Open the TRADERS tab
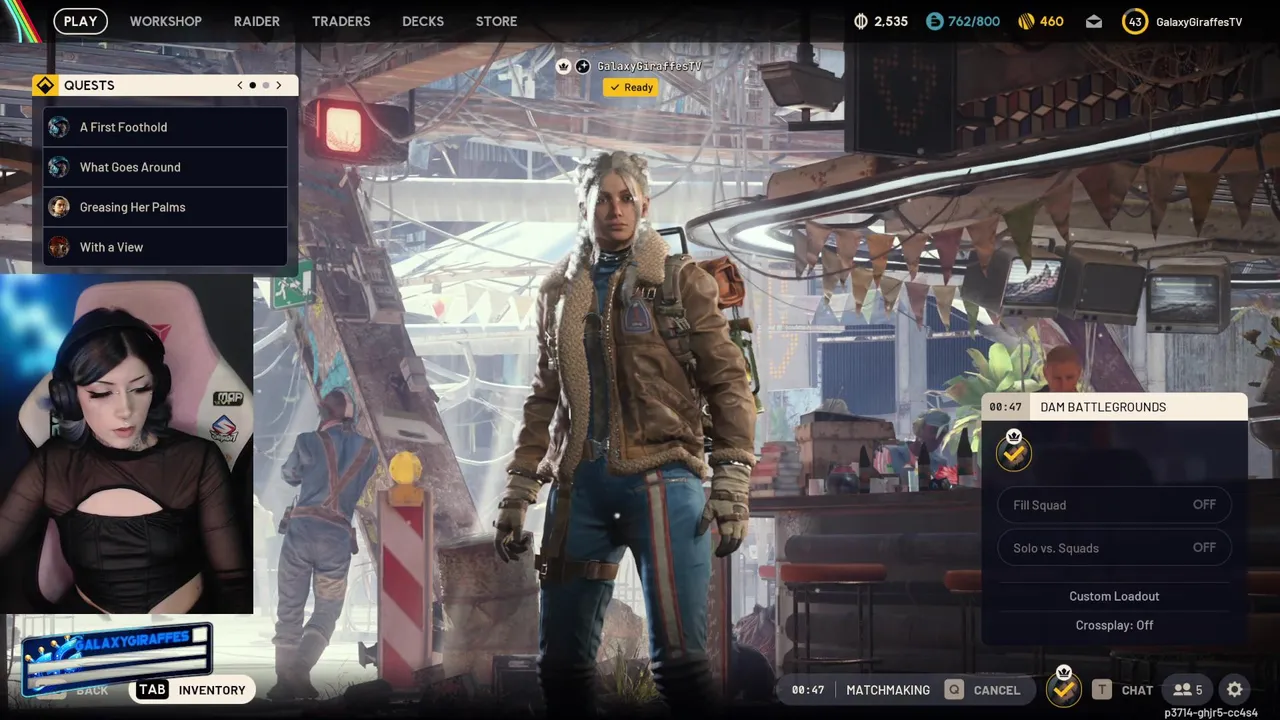Image resolution: width=1280 pixels, height=720 pixels. [341, 21]
